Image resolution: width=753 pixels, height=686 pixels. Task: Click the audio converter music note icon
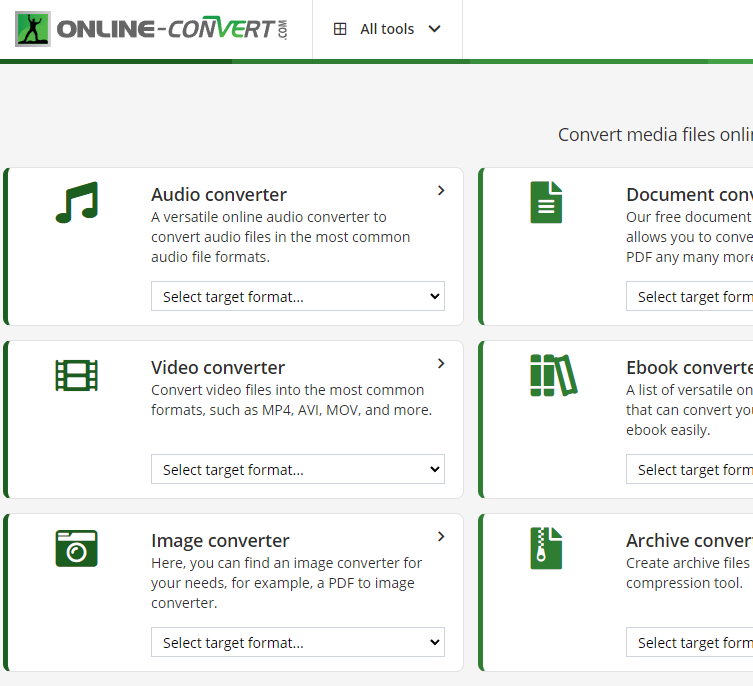coord(77,203)
